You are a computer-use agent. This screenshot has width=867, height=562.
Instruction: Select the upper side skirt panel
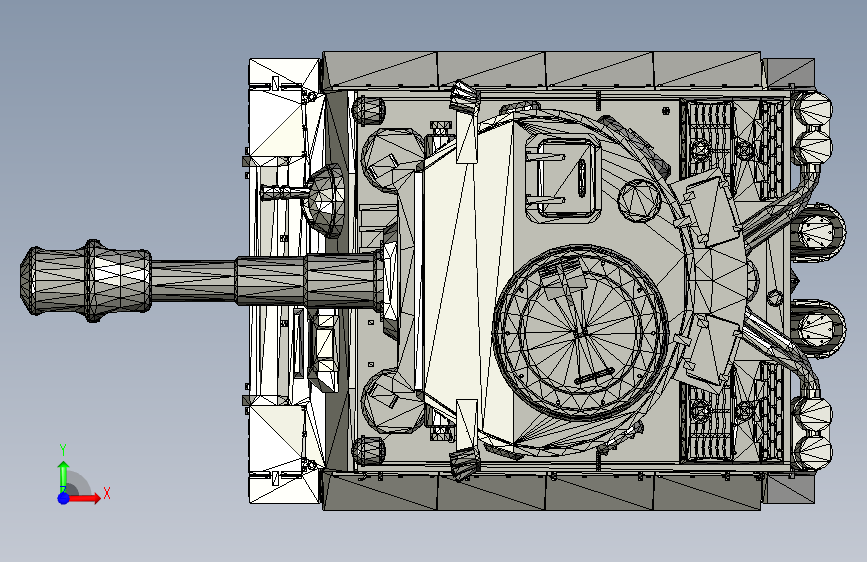coord(542,70)
